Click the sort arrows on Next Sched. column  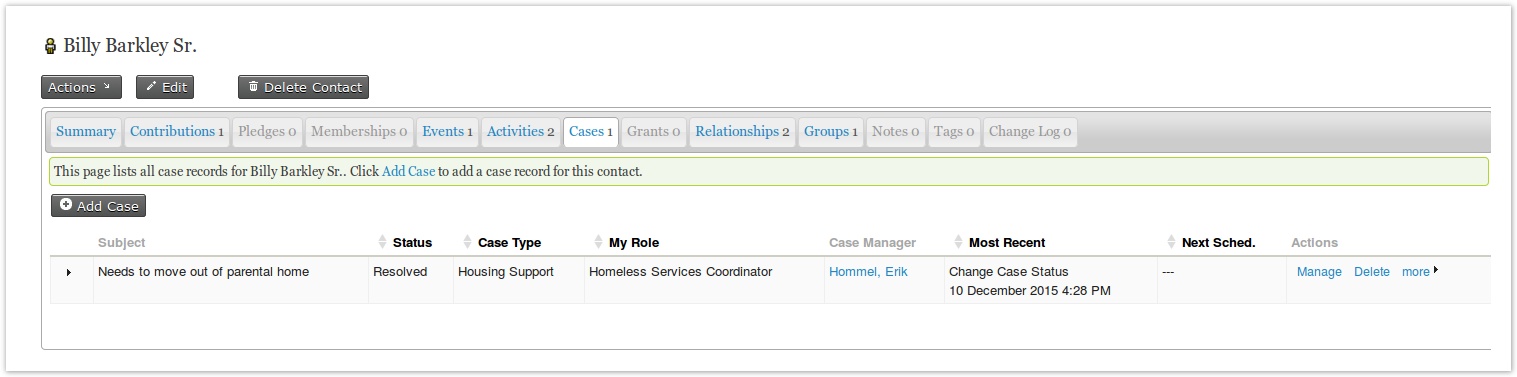click(x=1171, y=242)
